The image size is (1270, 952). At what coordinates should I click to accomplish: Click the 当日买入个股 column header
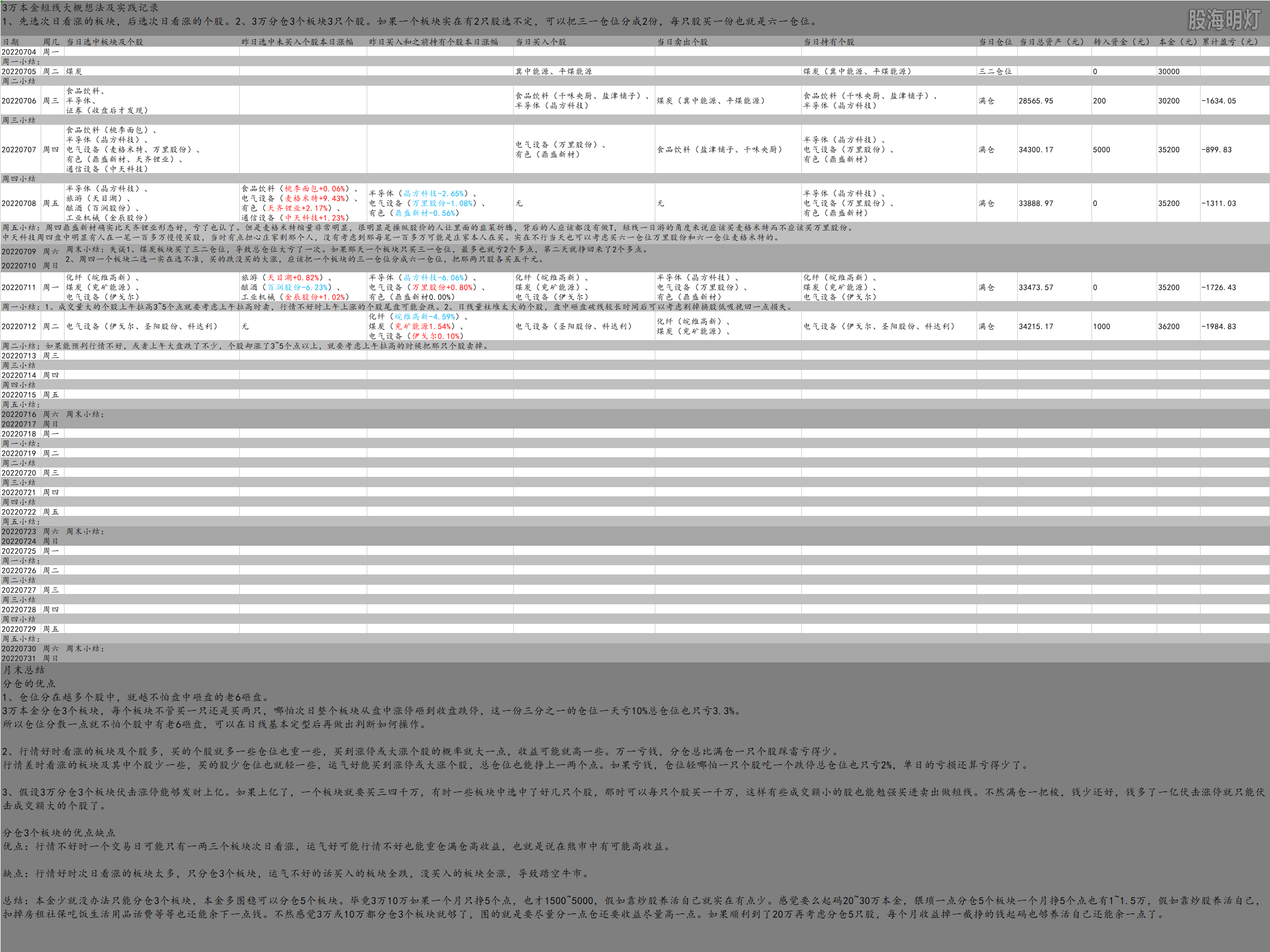(541, 42)
